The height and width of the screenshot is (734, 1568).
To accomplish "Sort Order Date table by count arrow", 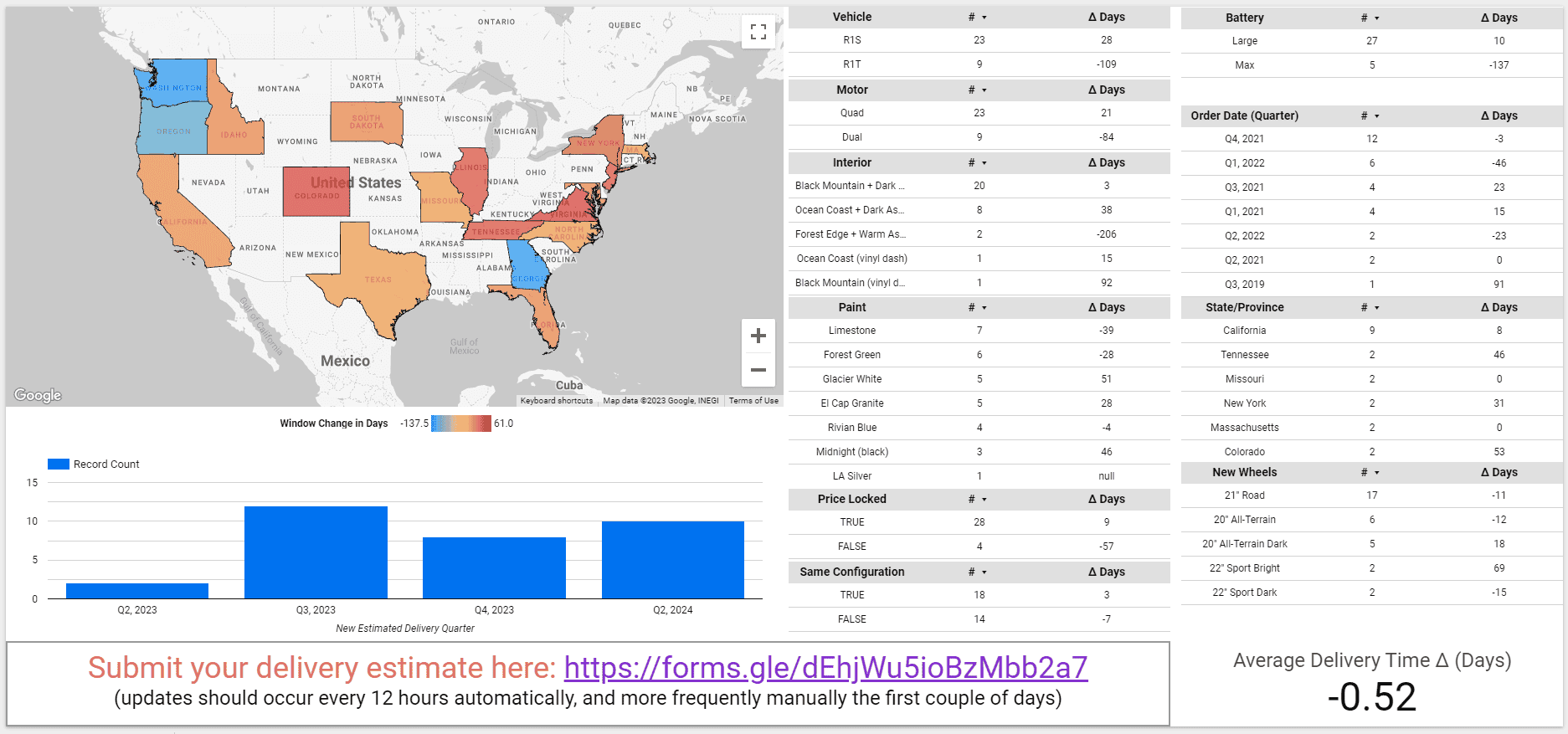I will pos(1377,116).
